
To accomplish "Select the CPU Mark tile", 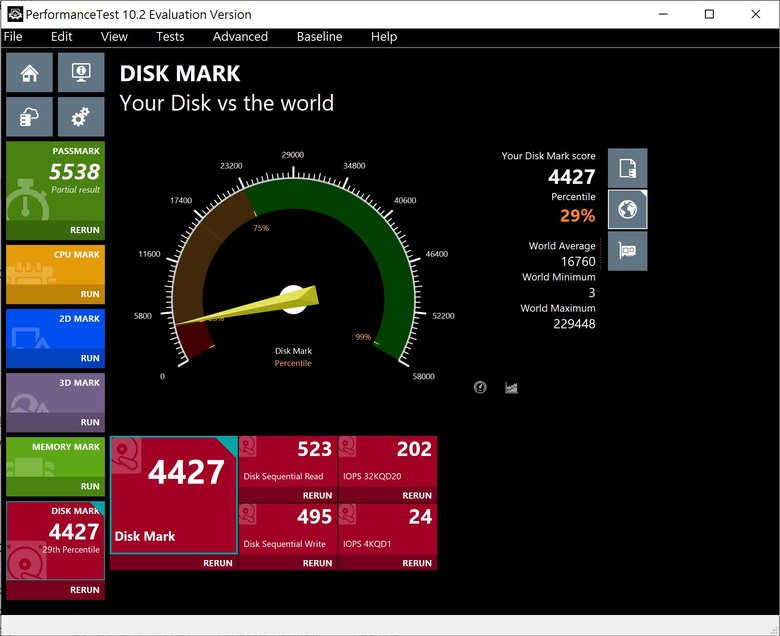I will pyautogui.click(x=55, y=265).
